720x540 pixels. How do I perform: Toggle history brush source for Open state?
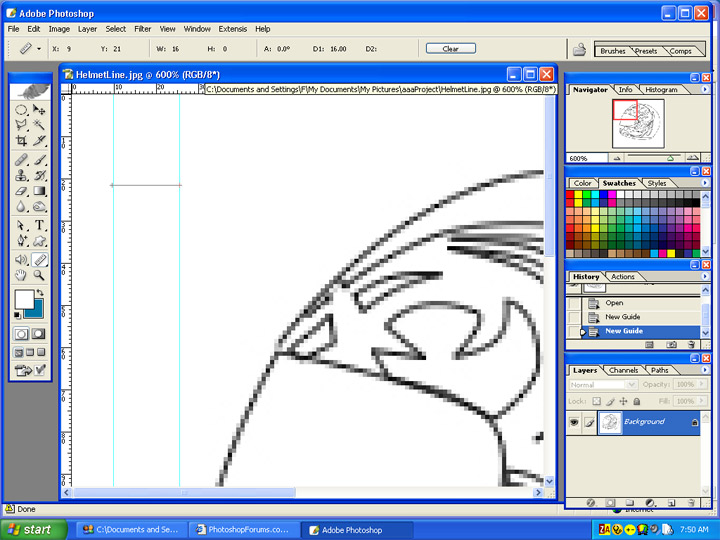point(574,303)
